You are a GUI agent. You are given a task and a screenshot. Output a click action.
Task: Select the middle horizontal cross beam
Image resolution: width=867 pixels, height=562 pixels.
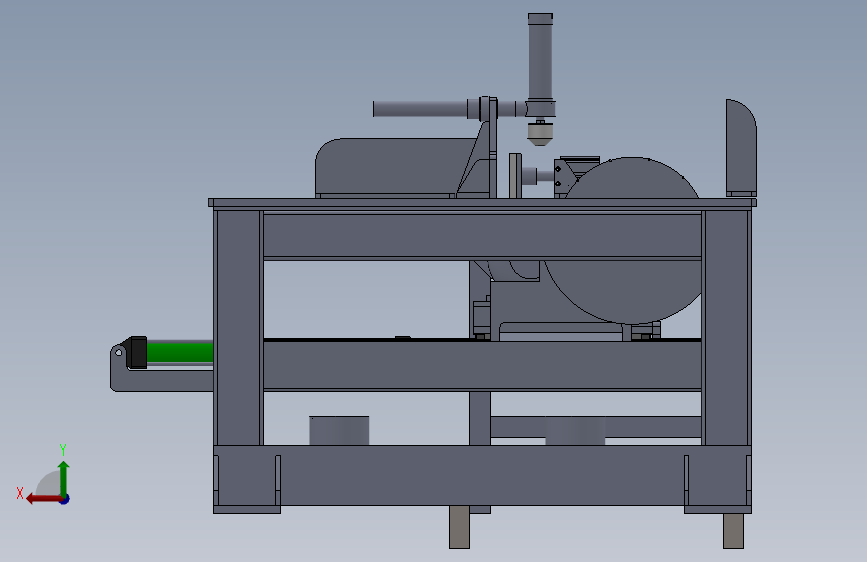coord(482,366)
